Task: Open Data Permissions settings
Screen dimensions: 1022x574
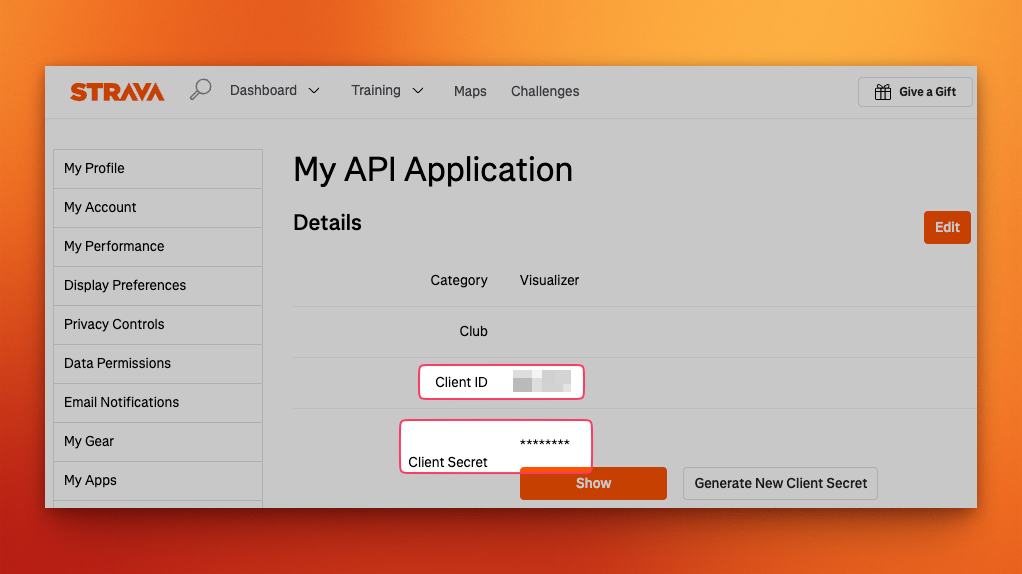Action: click(x=158, y=364)
